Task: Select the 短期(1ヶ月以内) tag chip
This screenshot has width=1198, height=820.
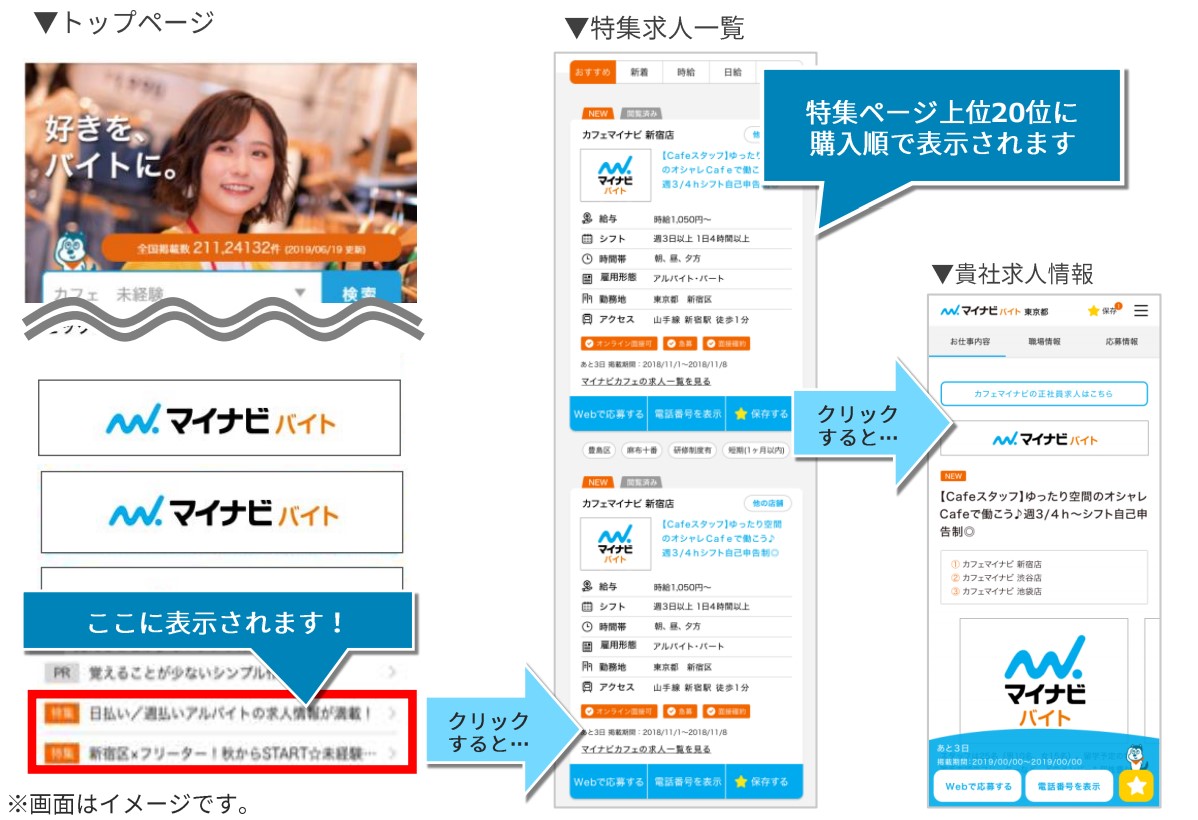Action: [756, 450]
